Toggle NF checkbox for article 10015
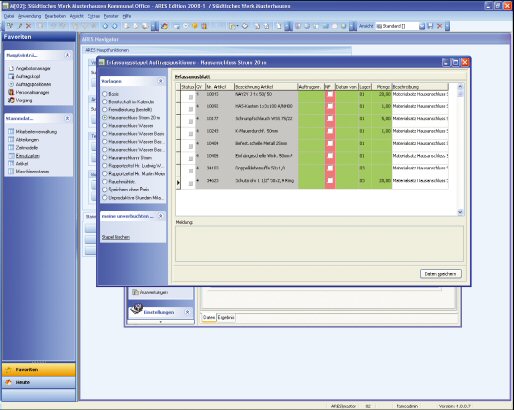514x410 pixels. pyautogui.click(x=330, y=94)
